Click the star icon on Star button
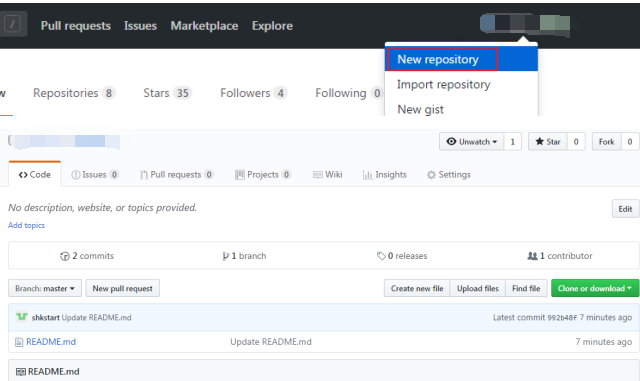This screenshot has width=640, height=381. 540,141
